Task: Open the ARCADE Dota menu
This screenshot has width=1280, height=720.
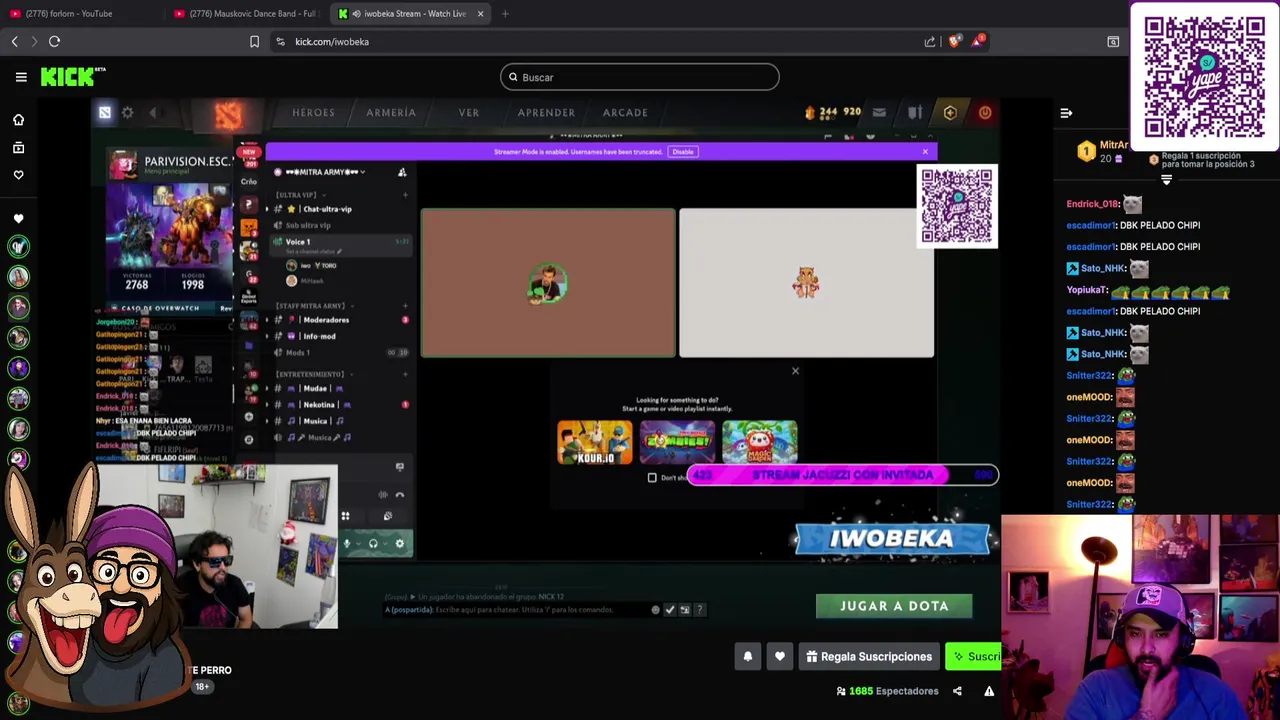Action: click(x=625, y=113)
